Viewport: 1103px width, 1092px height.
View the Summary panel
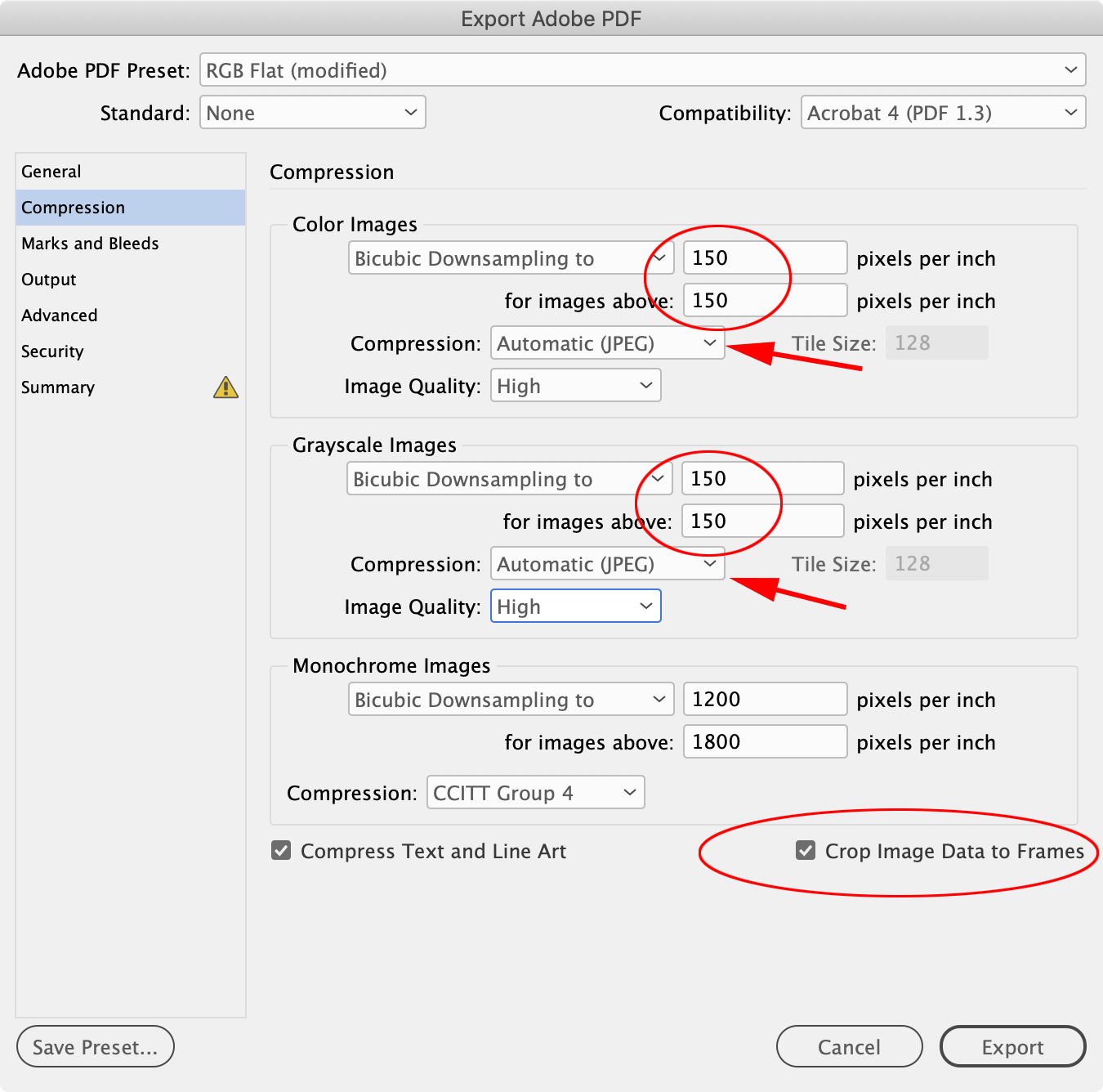pyautogui.click(x=57, y=387)
